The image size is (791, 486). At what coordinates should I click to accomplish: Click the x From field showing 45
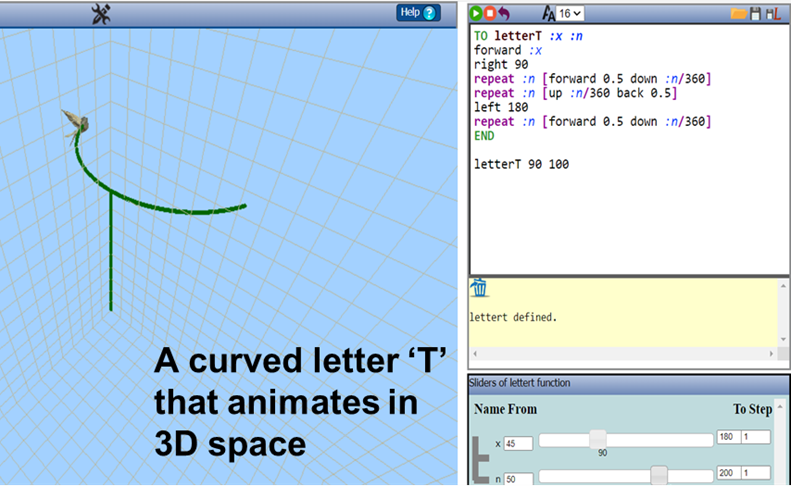point(518,443)
